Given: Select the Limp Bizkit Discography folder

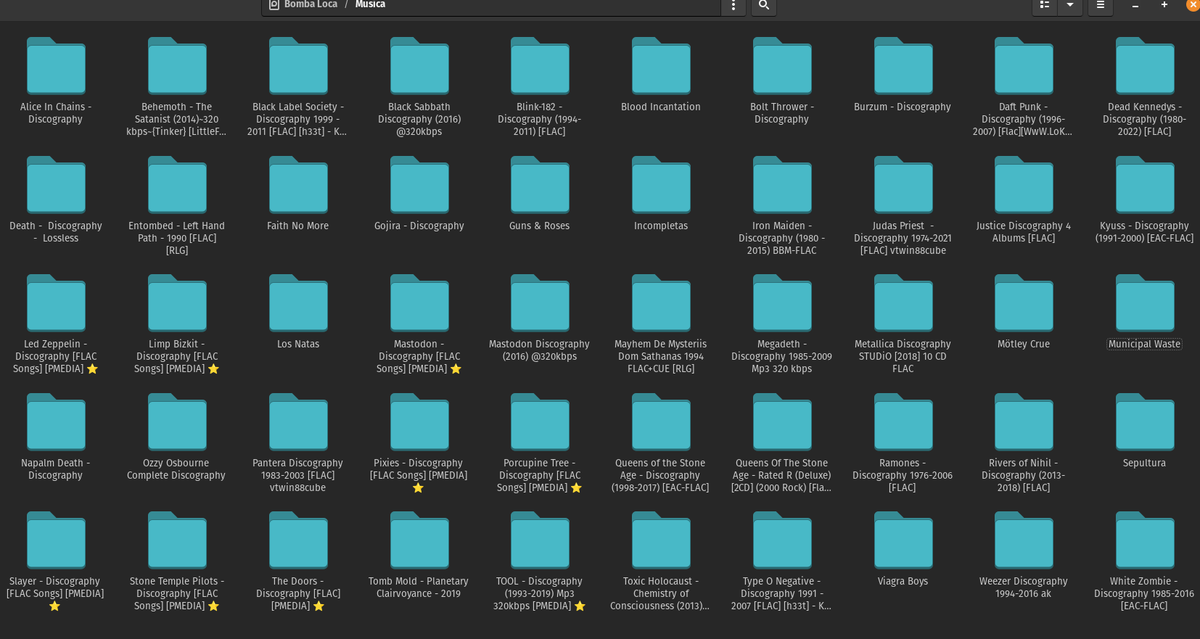Looking at the screenshot, I should coord(177,303).
